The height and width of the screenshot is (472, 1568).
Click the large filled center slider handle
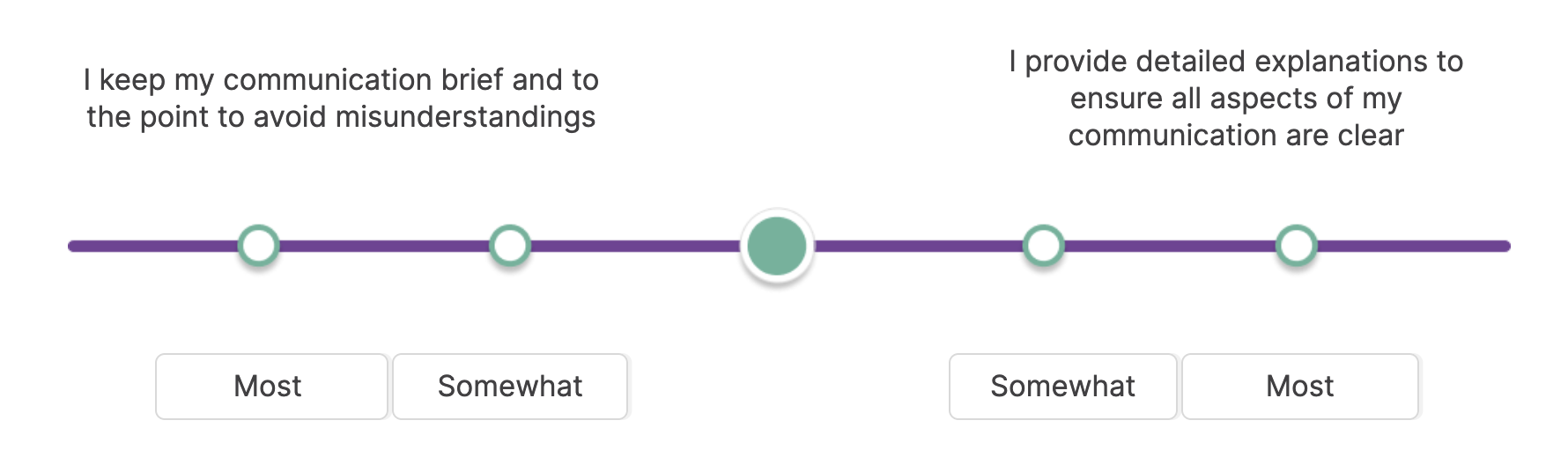point(777,247)
